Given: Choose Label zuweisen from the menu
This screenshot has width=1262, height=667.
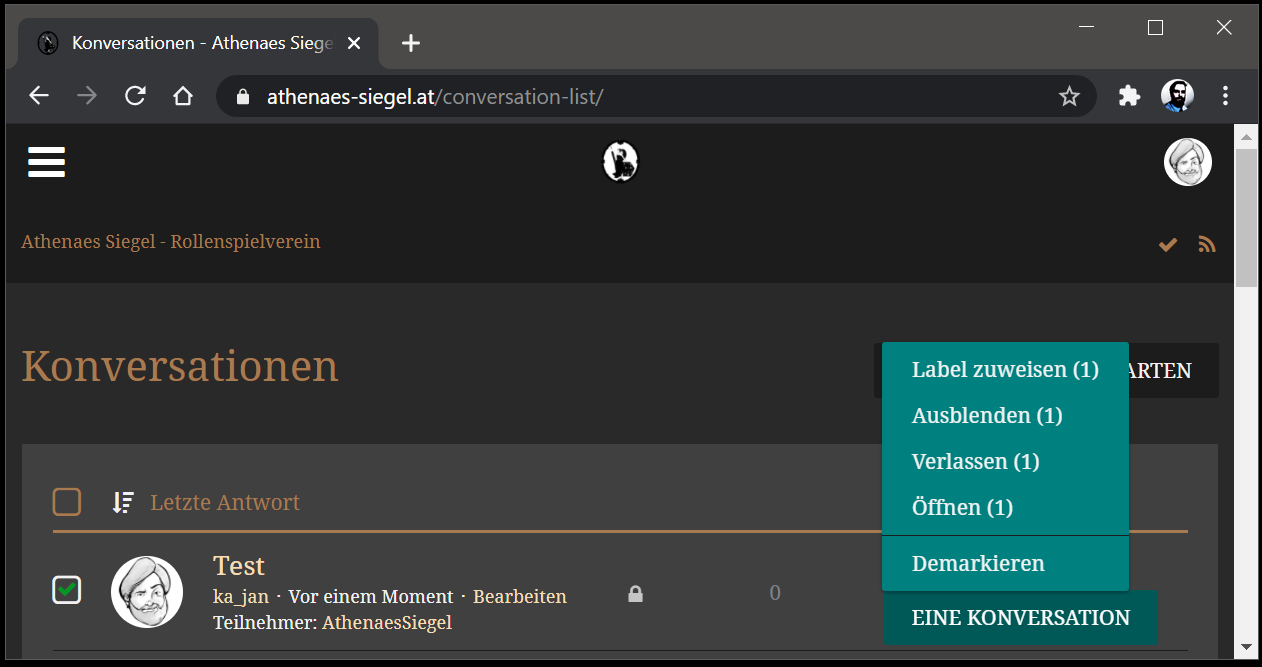Looking at the screenshot, I should 1004,370.
